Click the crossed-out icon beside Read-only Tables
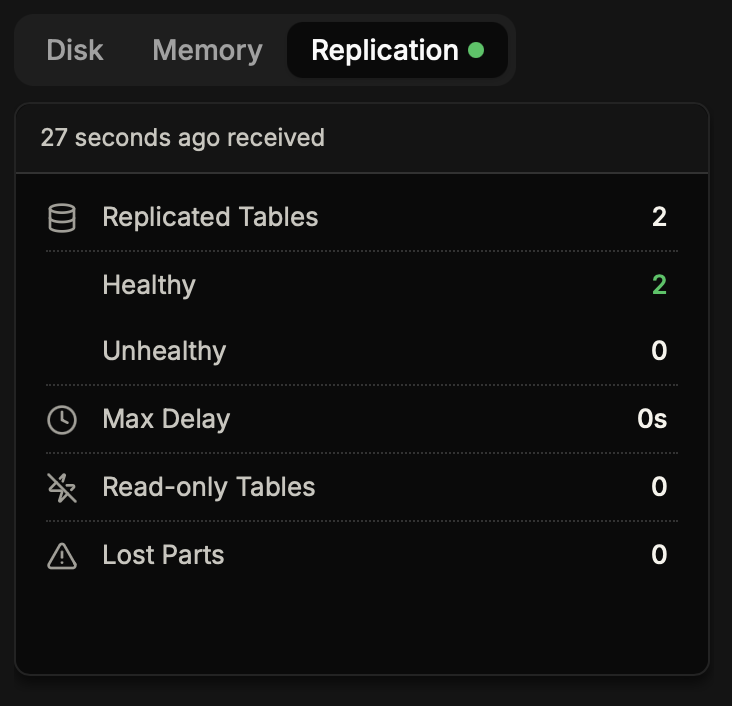The image size is (732, 706). pyautogui.click(x=62, y=488)
